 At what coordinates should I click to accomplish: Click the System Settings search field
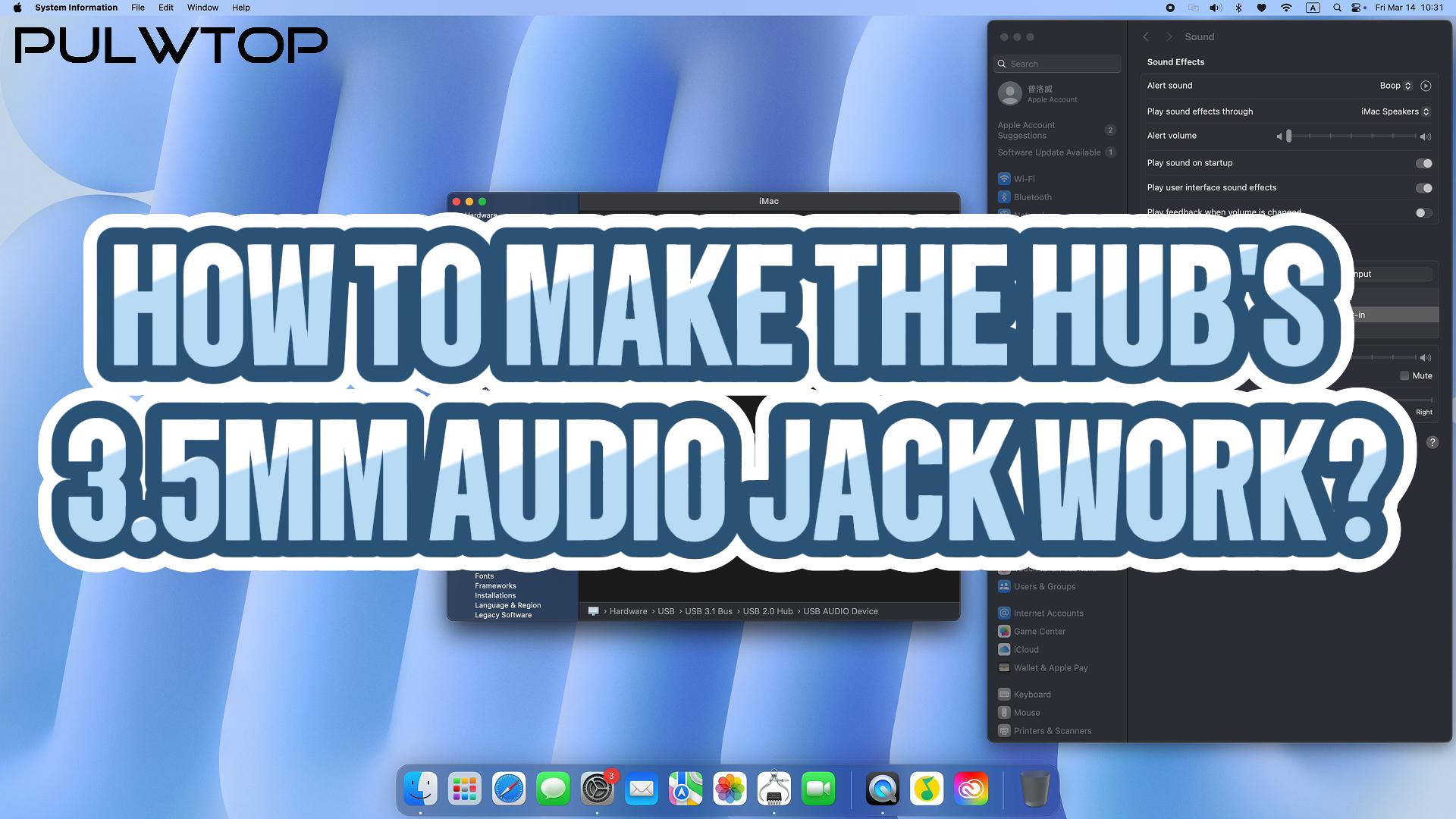coord(1056,64)
